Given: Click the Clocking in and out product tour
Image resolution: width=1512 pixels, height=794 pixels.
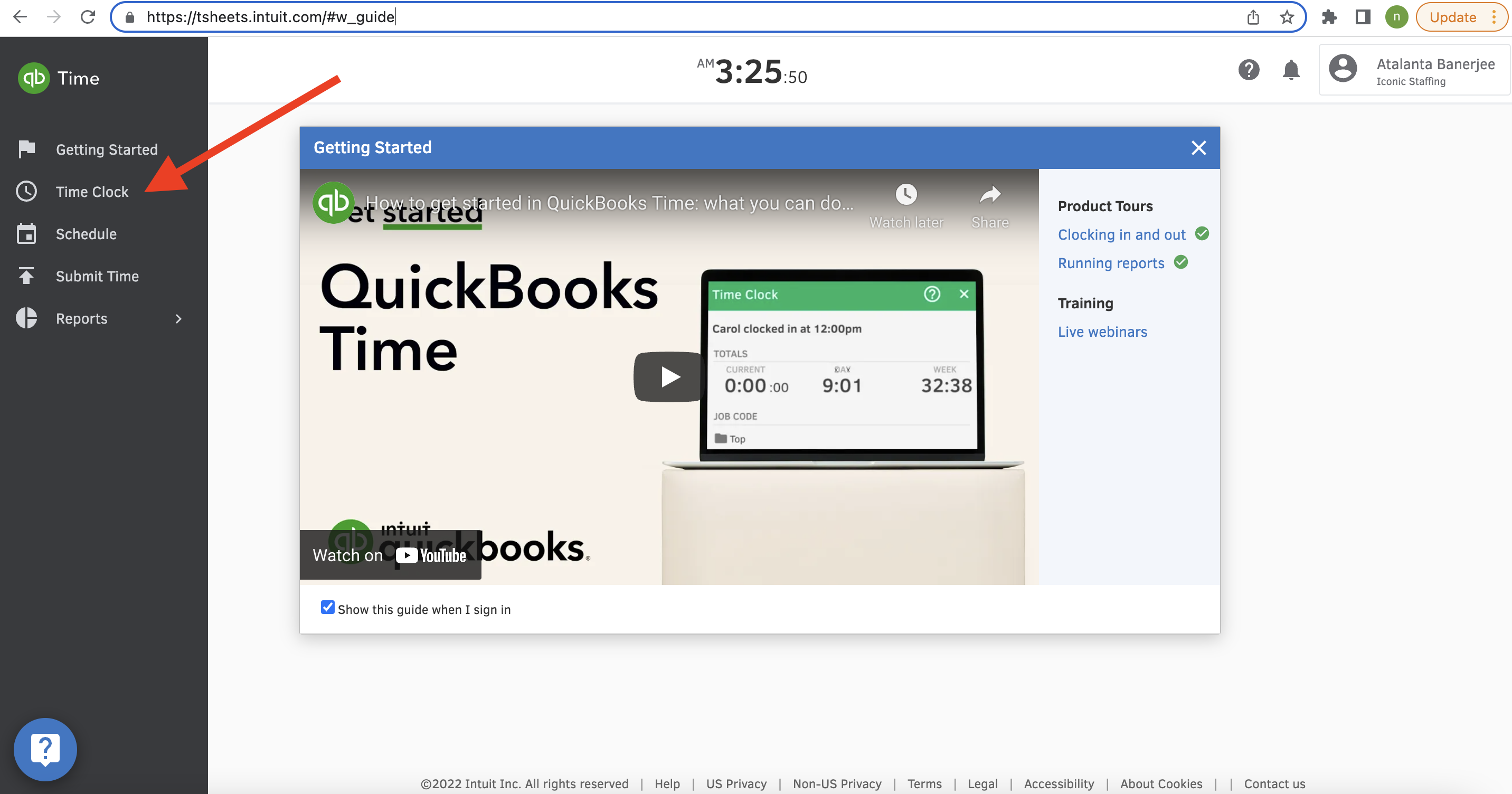Looking at the screenshot, I should [1121, 233].
